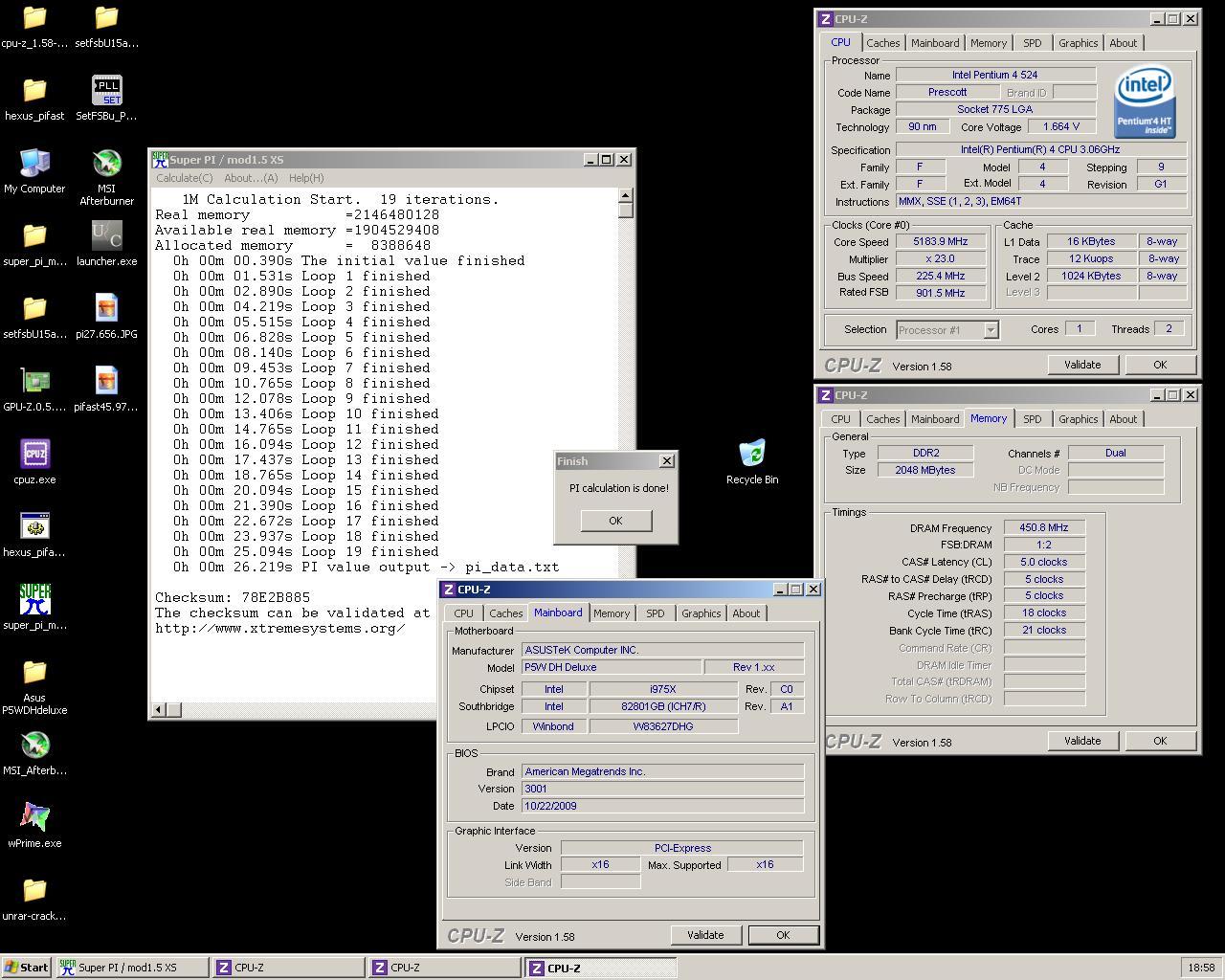Viewport: 1225px width, 980px height.
Task: Open Memory tab in Mainboard CPU-Z window
Action: [x=612, y=613]
